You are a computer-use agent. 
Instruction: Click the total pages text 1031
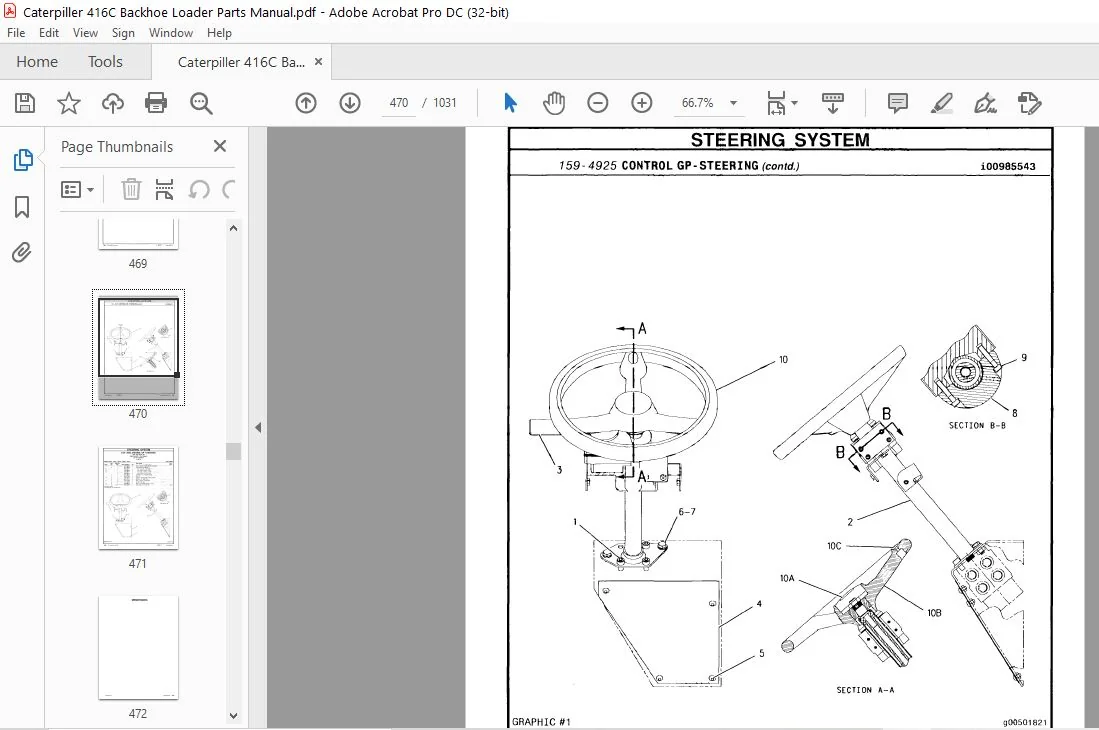click(x=444, y=103)
